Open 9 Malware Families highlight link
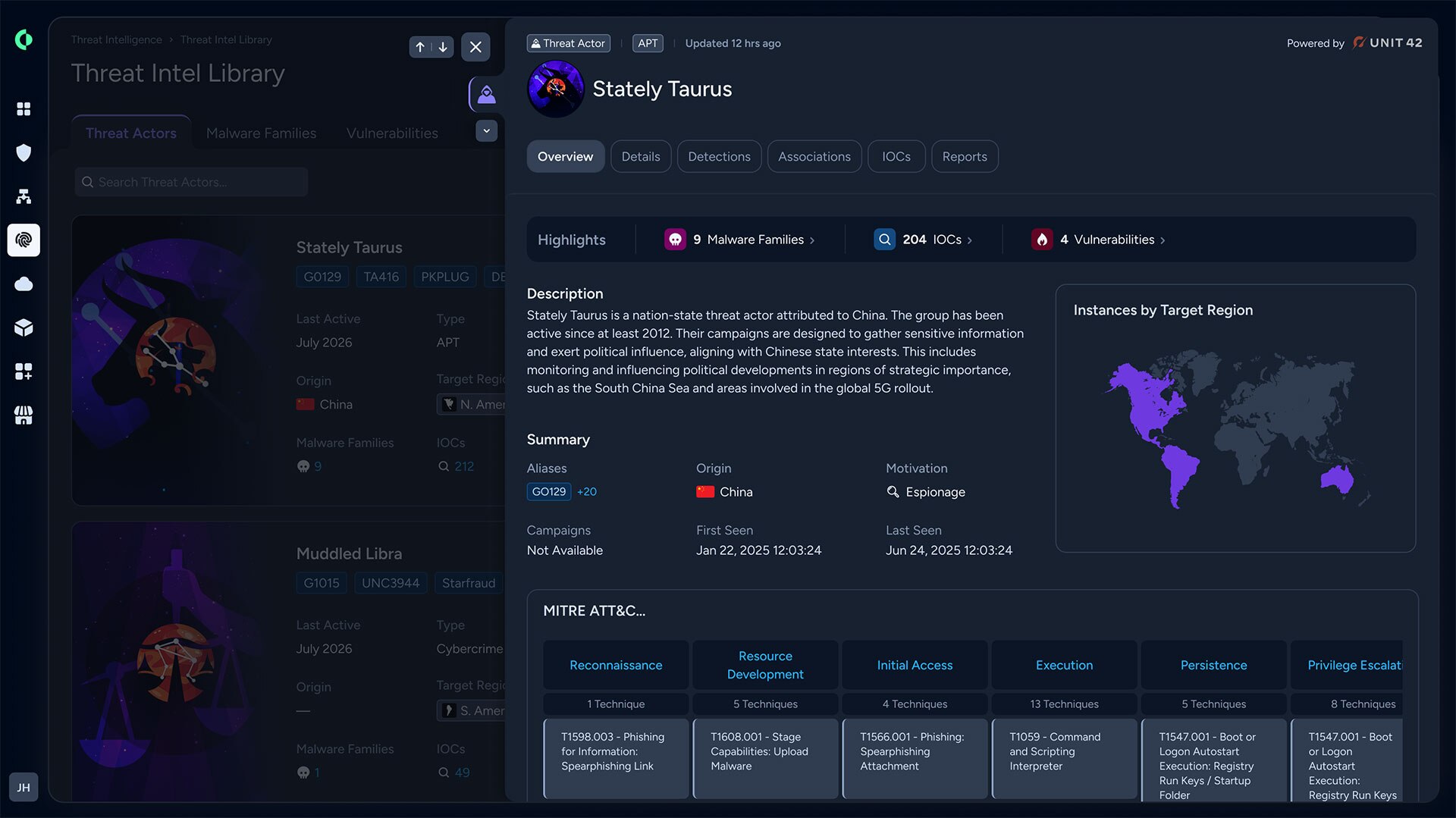The height and width of the screenshot is (818, 1456). coord(739,240)
